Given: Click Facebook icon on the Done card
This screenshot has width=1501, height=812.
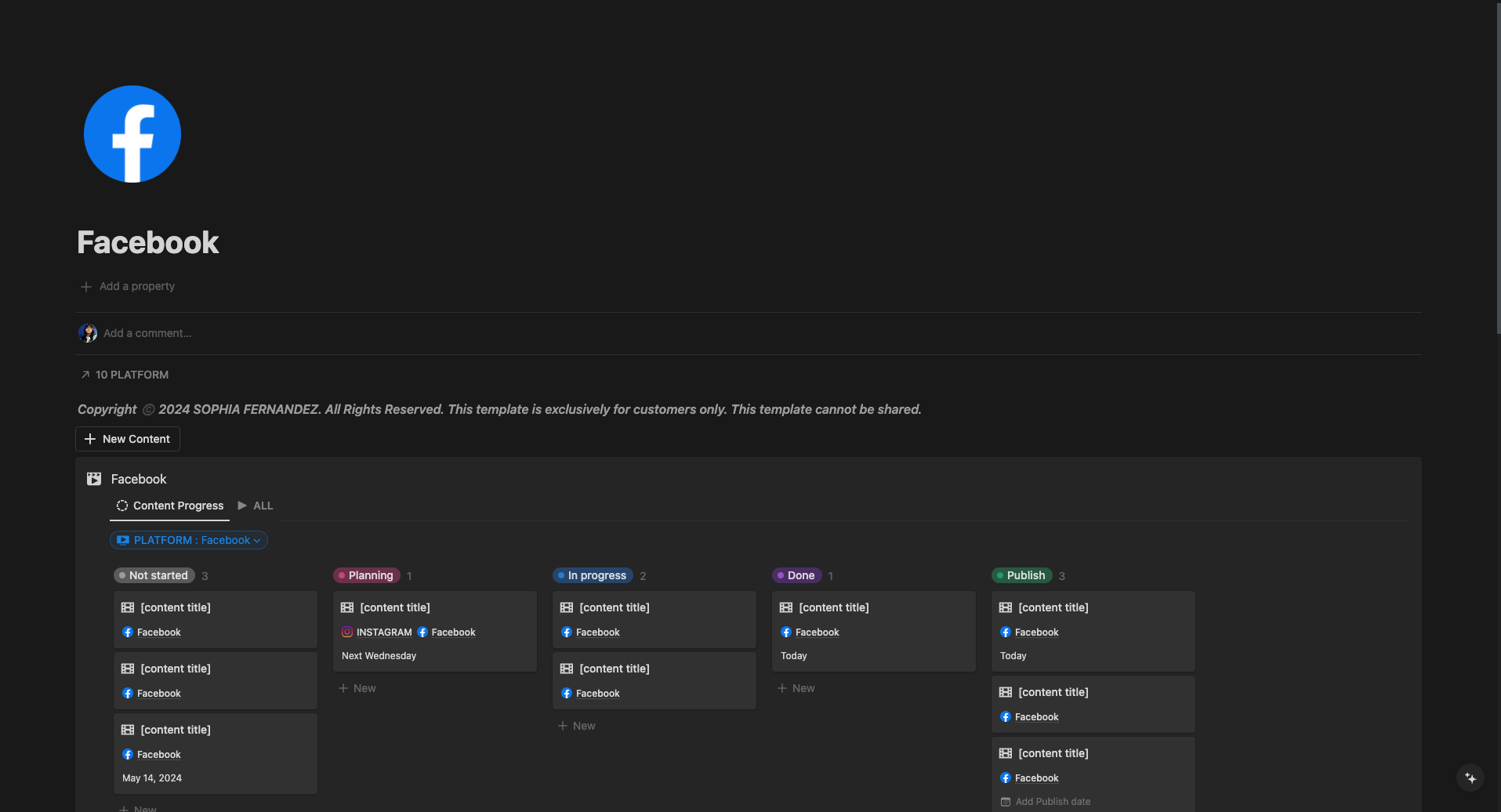Looking at the screenshot, I should (786, 633).
